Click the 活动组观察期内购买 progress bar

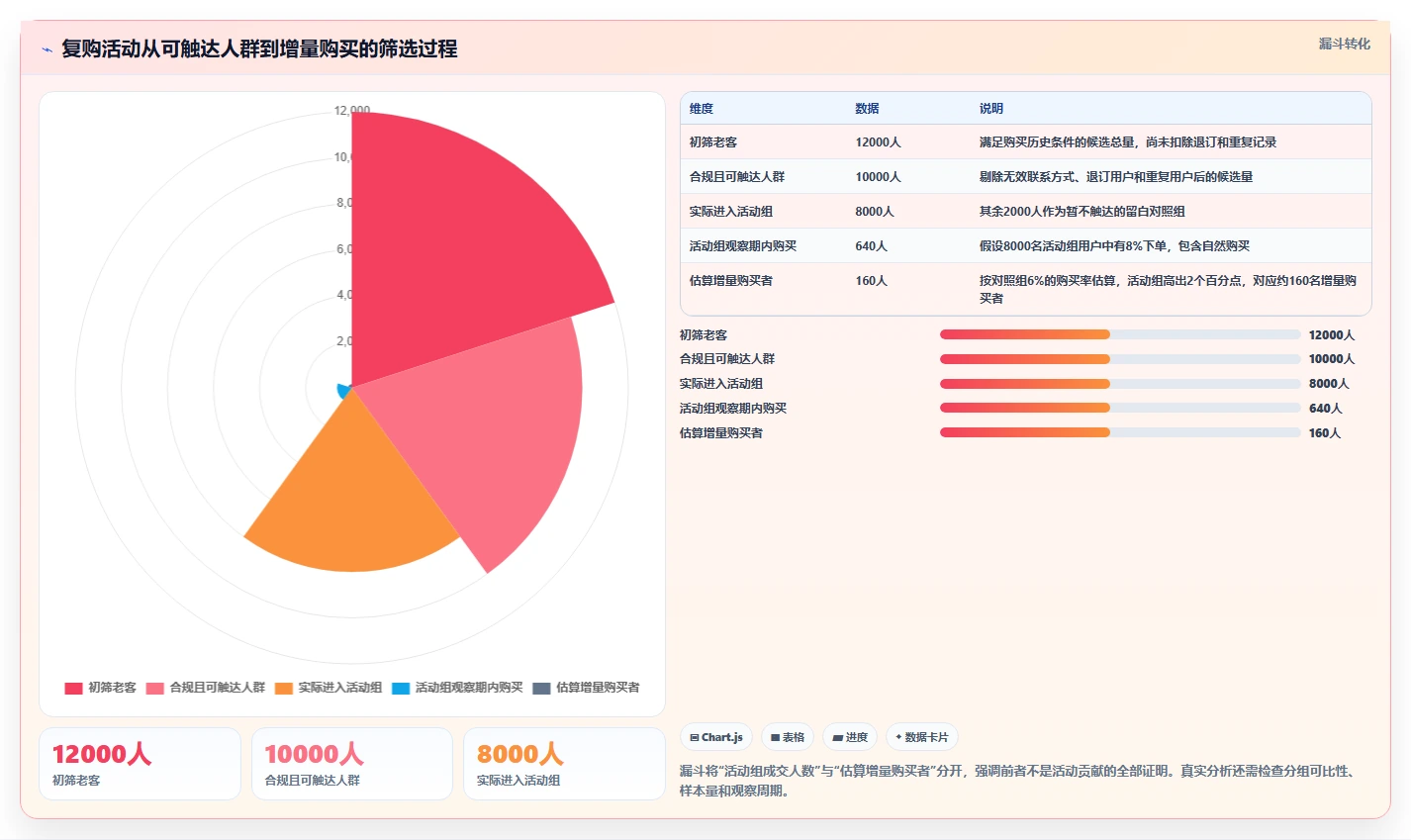1120,408
